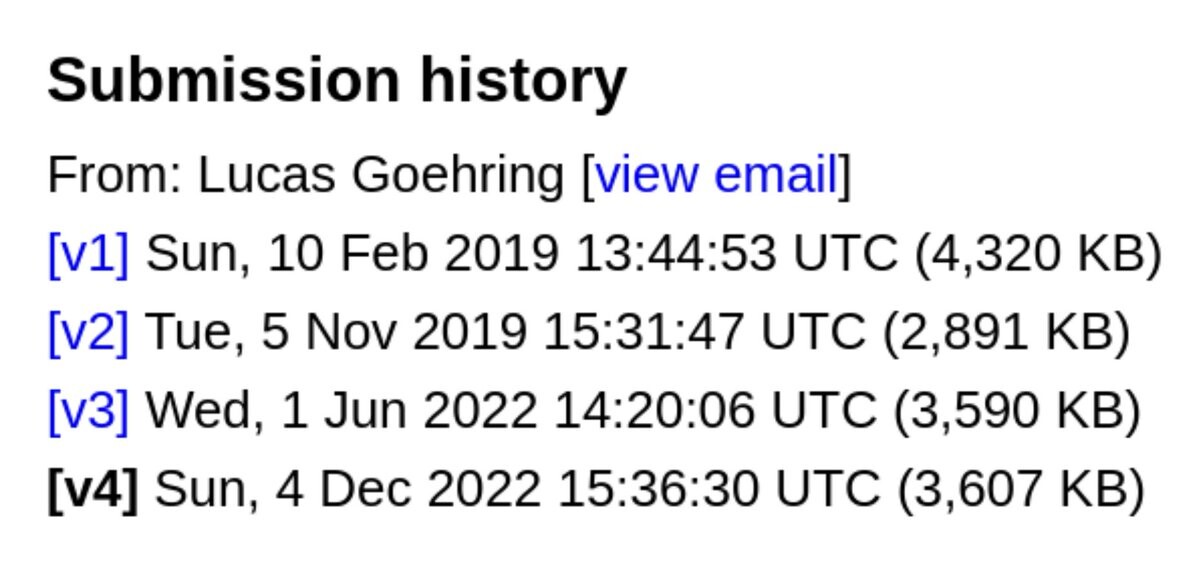Screen dimensions: 1200x586
Task: Open version v2 of the submission
Action: click(88, 332)
